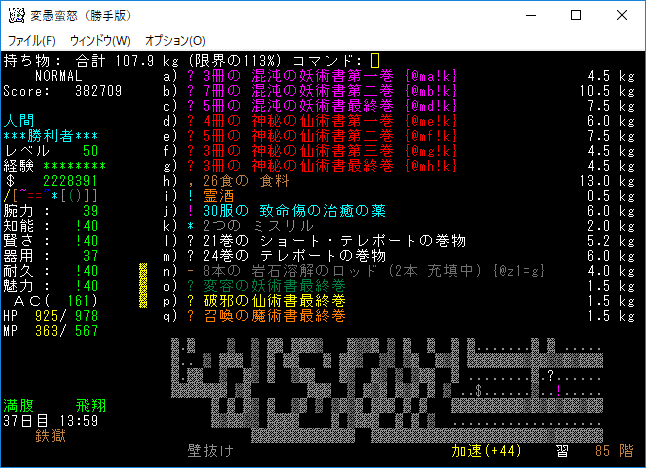Click the コマンド input cursor box
The height and width of the screenshot is (468, 646).
click(x=375, y=60)
